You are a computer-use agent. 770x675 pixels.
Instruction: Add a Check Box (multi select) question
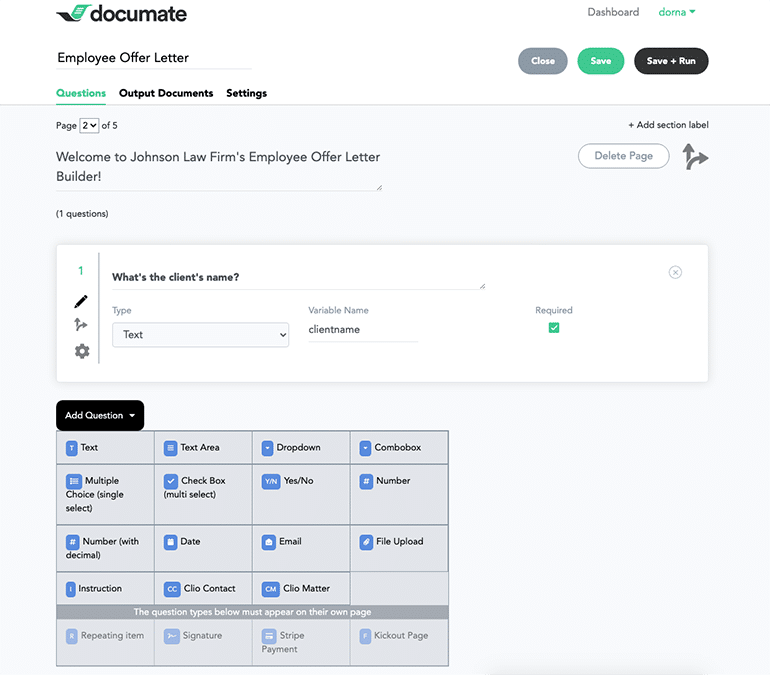tap(203, 494)
